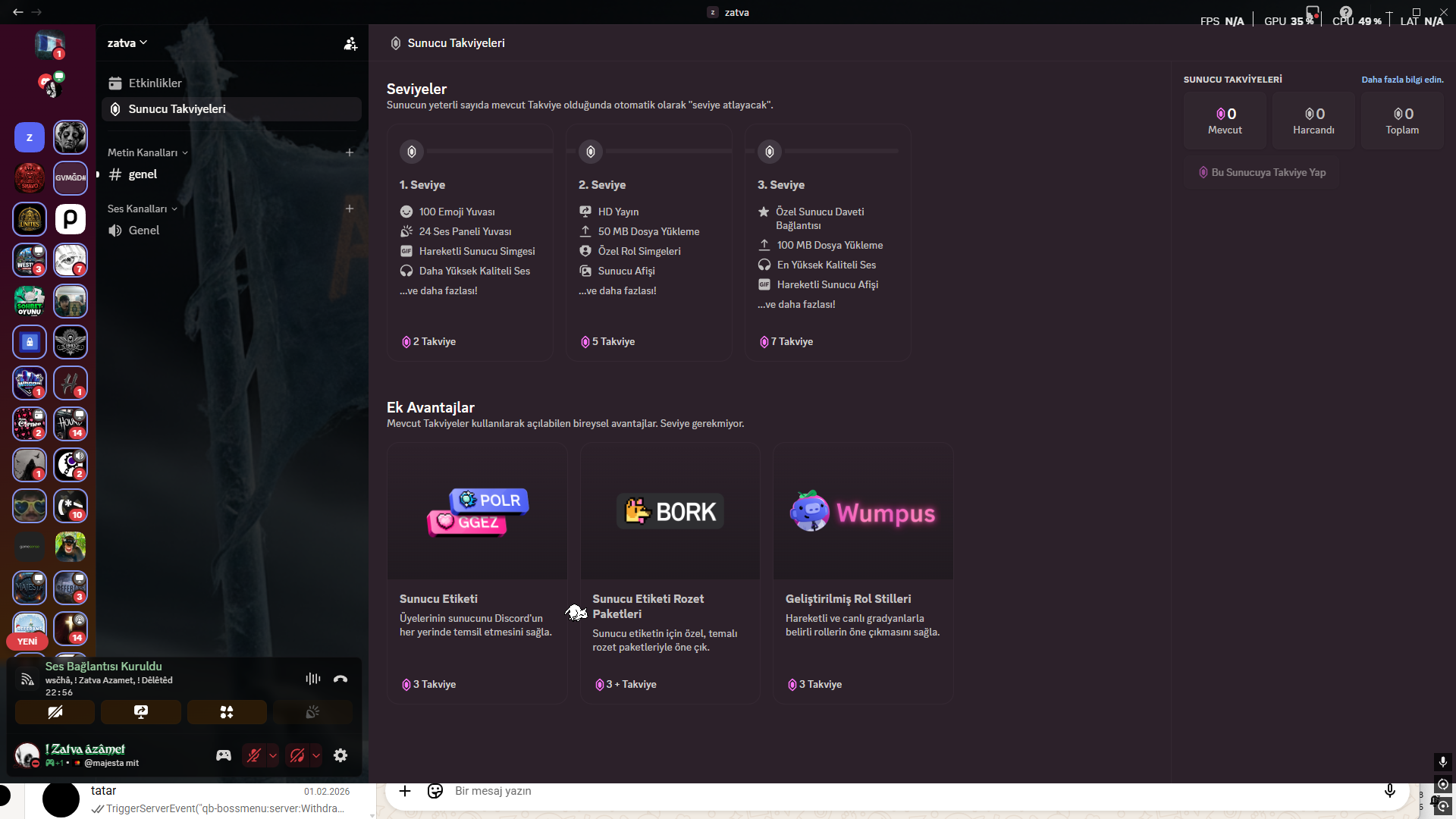Open the invite members icon next to zatva
Image resolution: width=1456 pixels, height=819 pixels.
[350, 43]
